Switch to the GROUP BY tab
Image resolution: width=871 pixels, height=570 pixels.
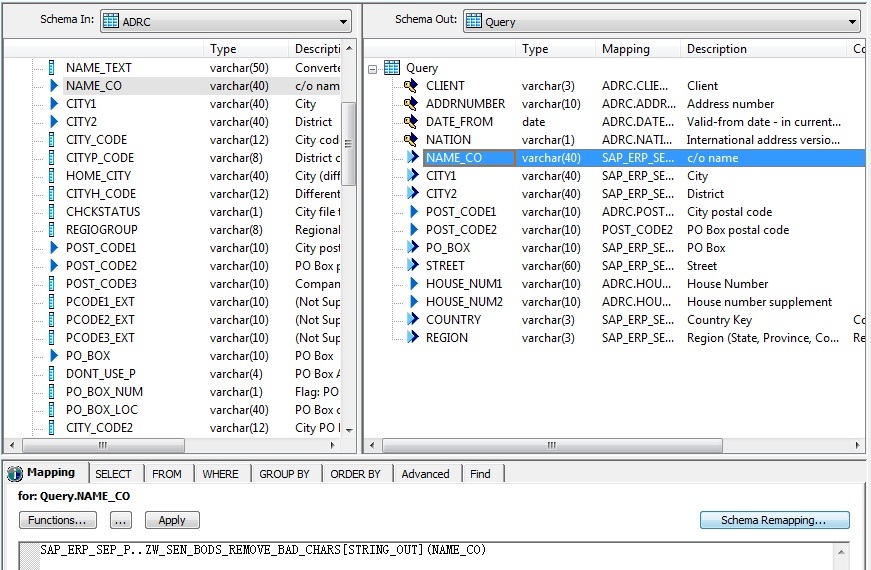coord(284,474)
